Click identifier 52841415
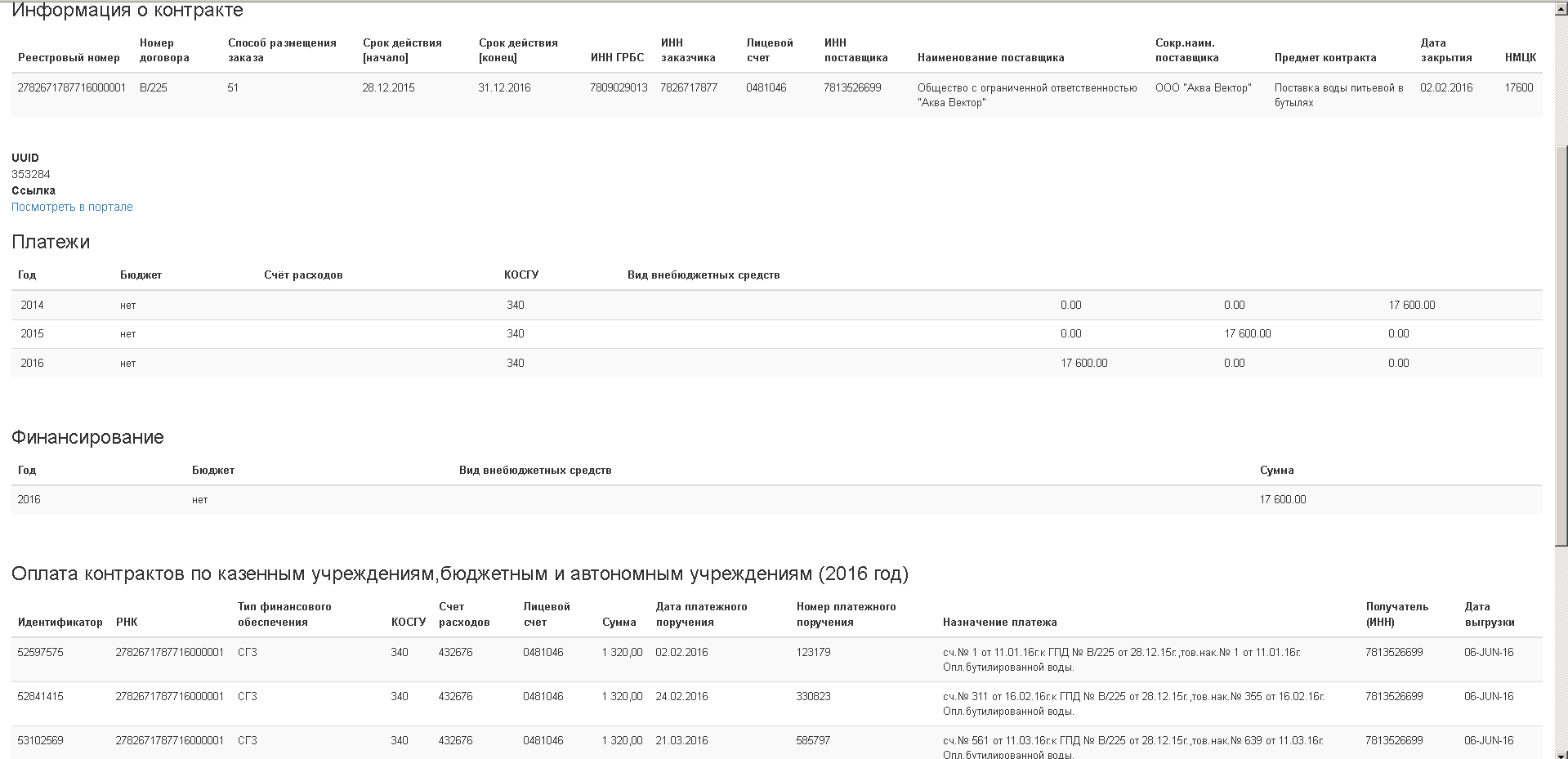Image resolution: width=1568 pixels, height=759 pixels. tap(41, 696)
